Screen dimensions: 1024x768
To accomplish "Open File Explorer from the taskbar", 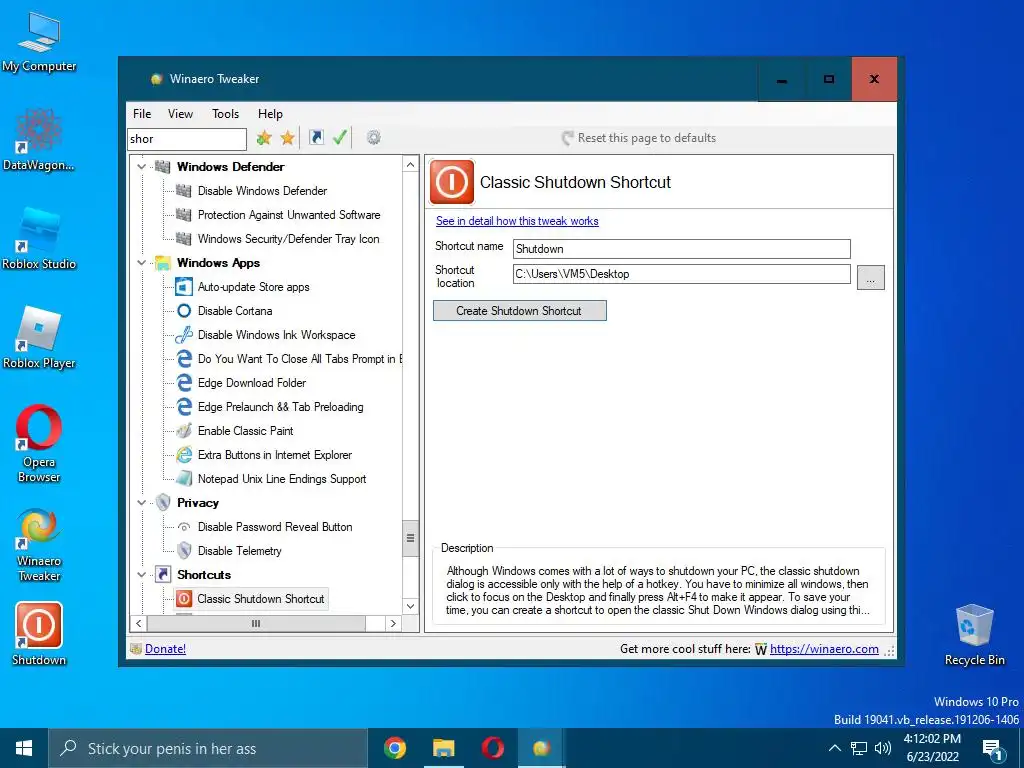I will (443, 748).
